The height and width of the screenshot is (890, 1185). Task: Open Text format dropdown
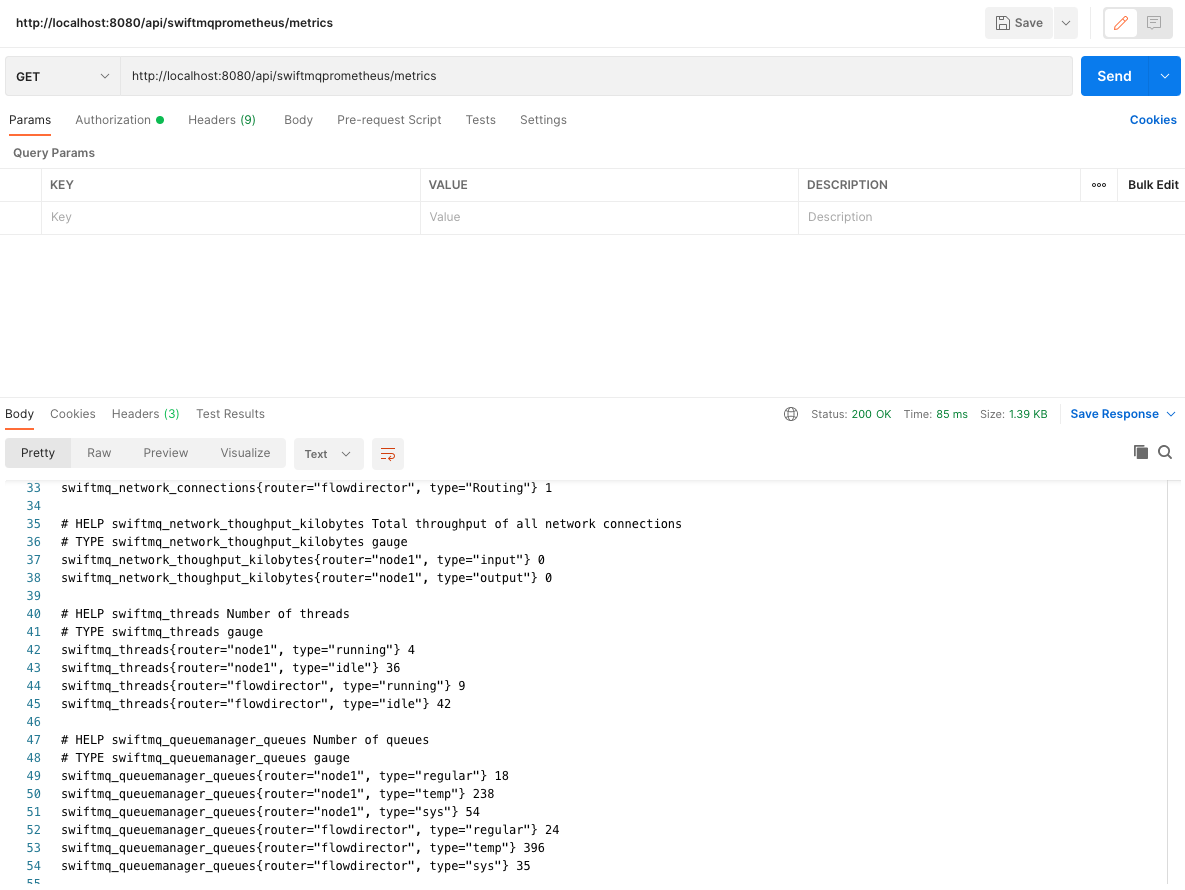pos(328,454)
